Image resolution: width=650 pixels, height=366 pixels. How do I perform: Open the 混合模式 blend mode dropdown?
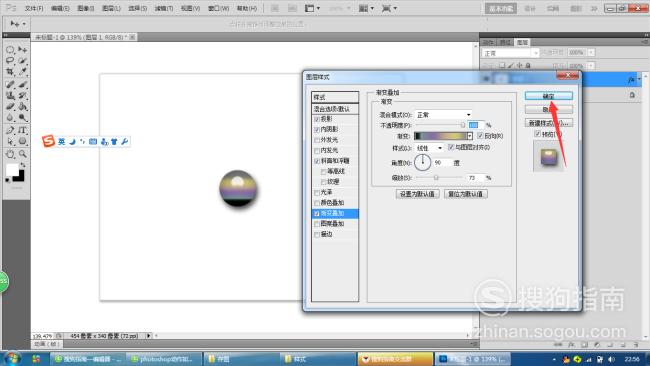pyautogui.click(x=444, y=114)
